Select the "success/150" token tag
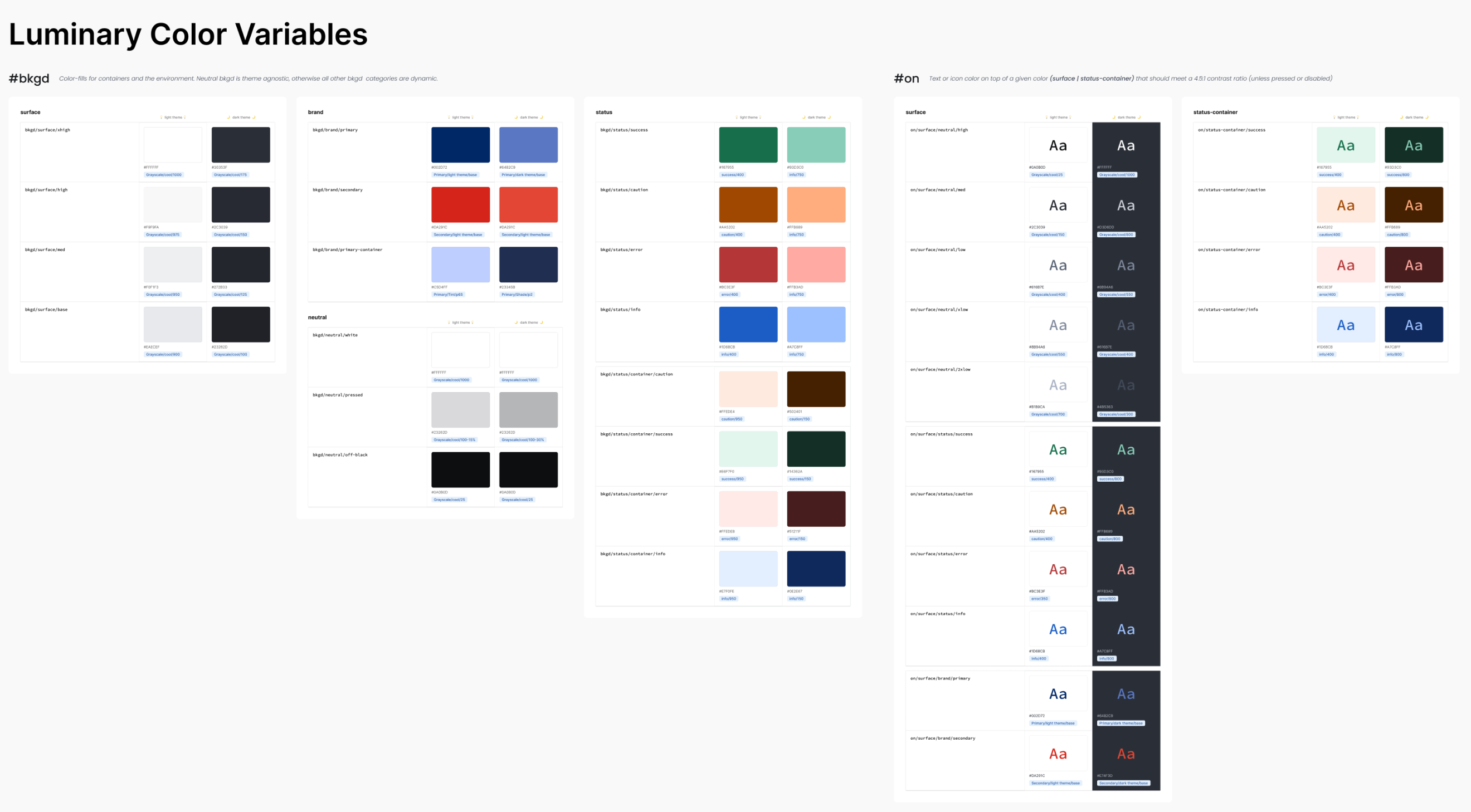 click(x=800, y=479)
